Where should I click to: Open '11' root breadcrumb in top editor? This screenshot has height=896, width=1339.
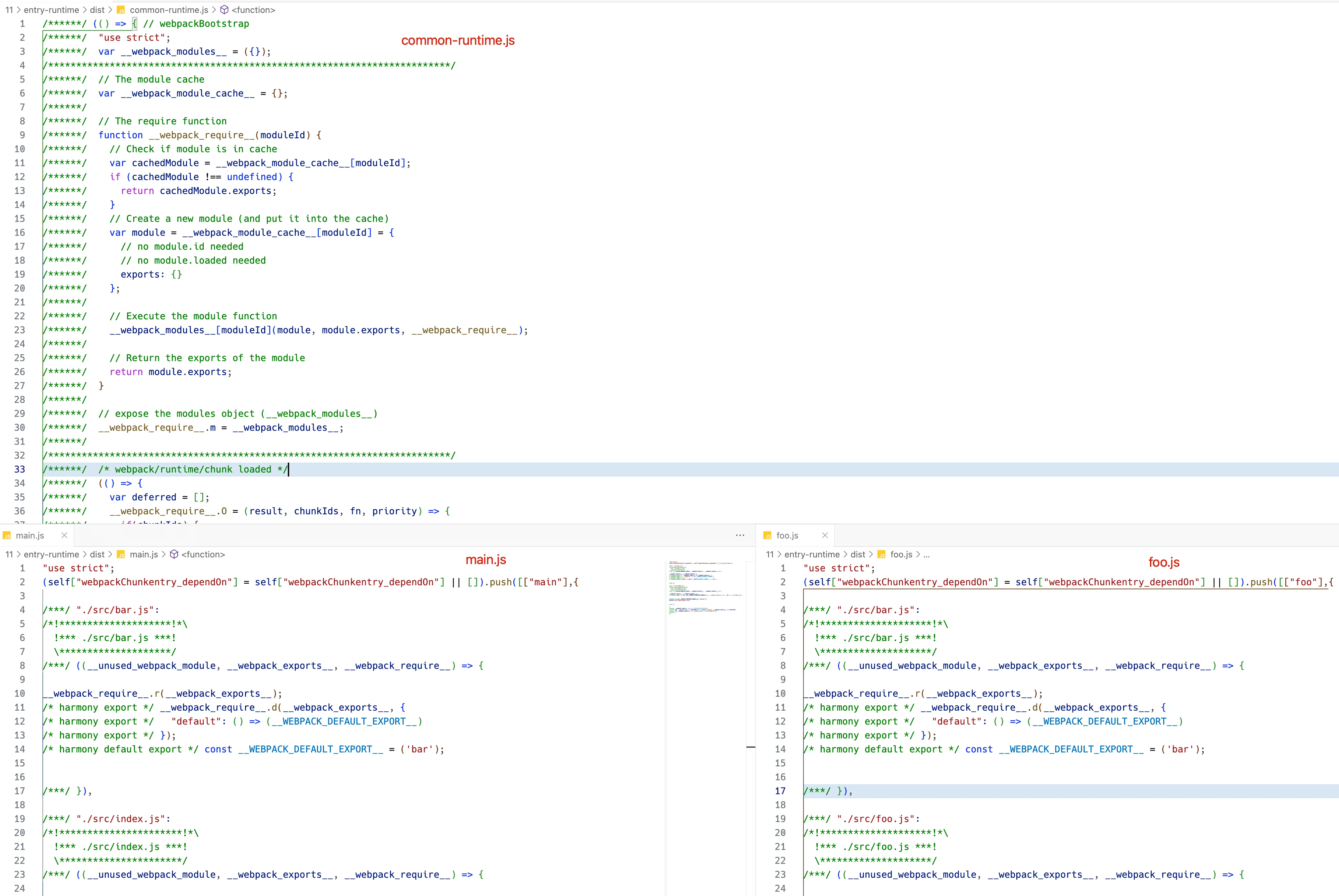tap(9, 10)
